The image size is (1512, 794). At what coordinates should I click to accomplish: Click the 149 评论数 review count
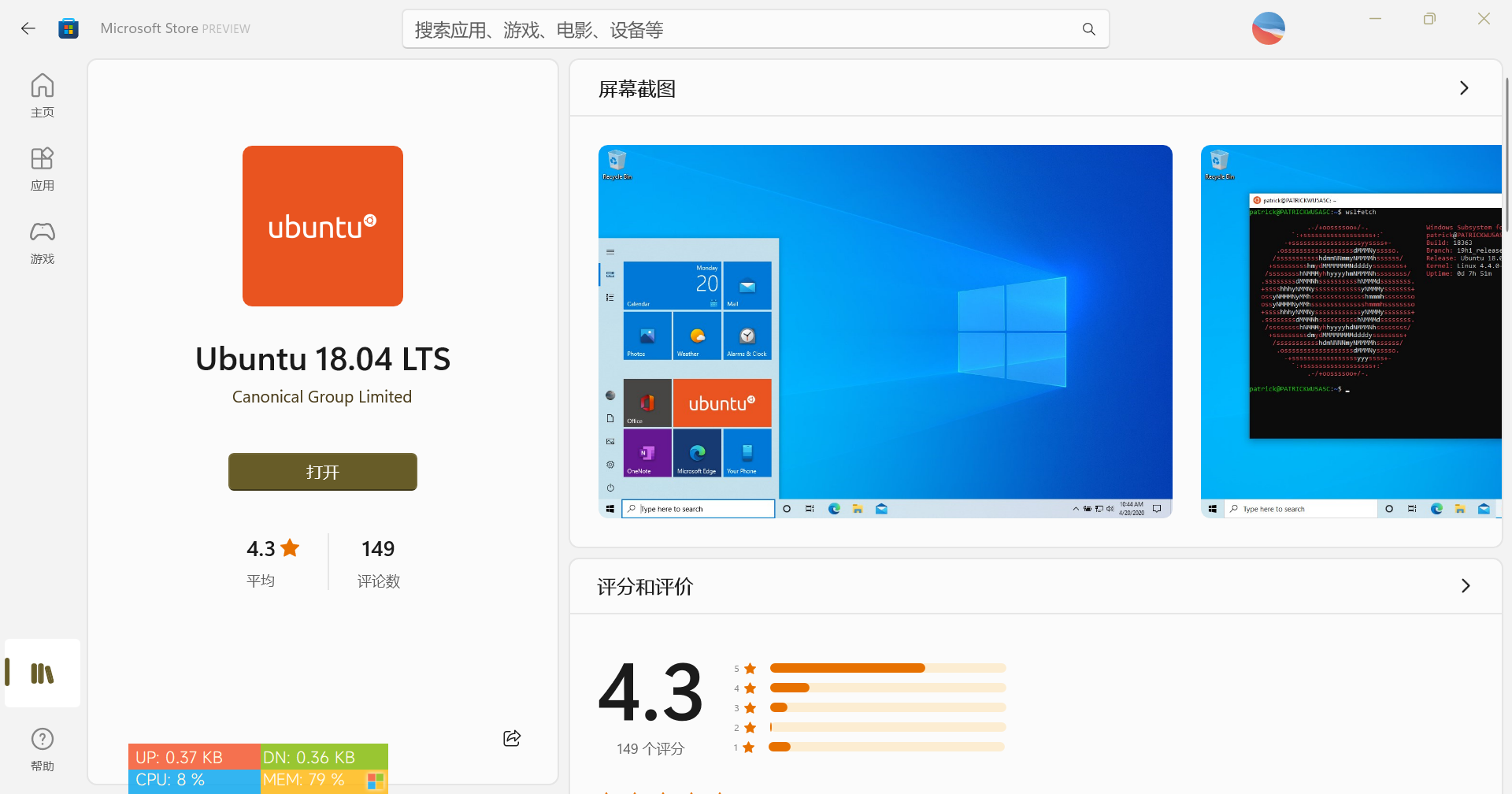[x=378, y=564]
